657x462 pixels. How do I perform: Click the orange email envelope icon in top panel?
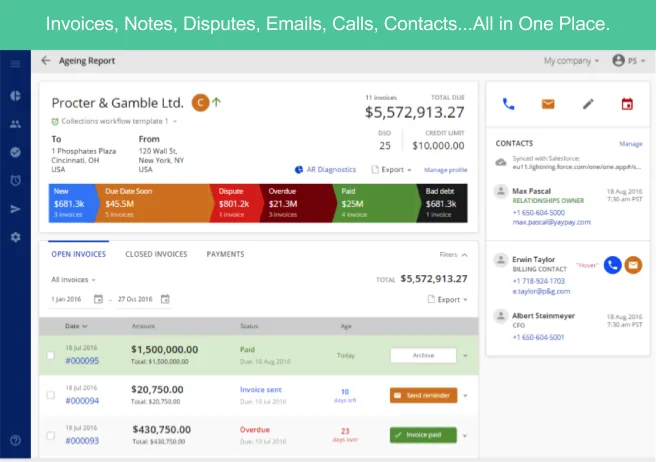click(x=548, y=104)
